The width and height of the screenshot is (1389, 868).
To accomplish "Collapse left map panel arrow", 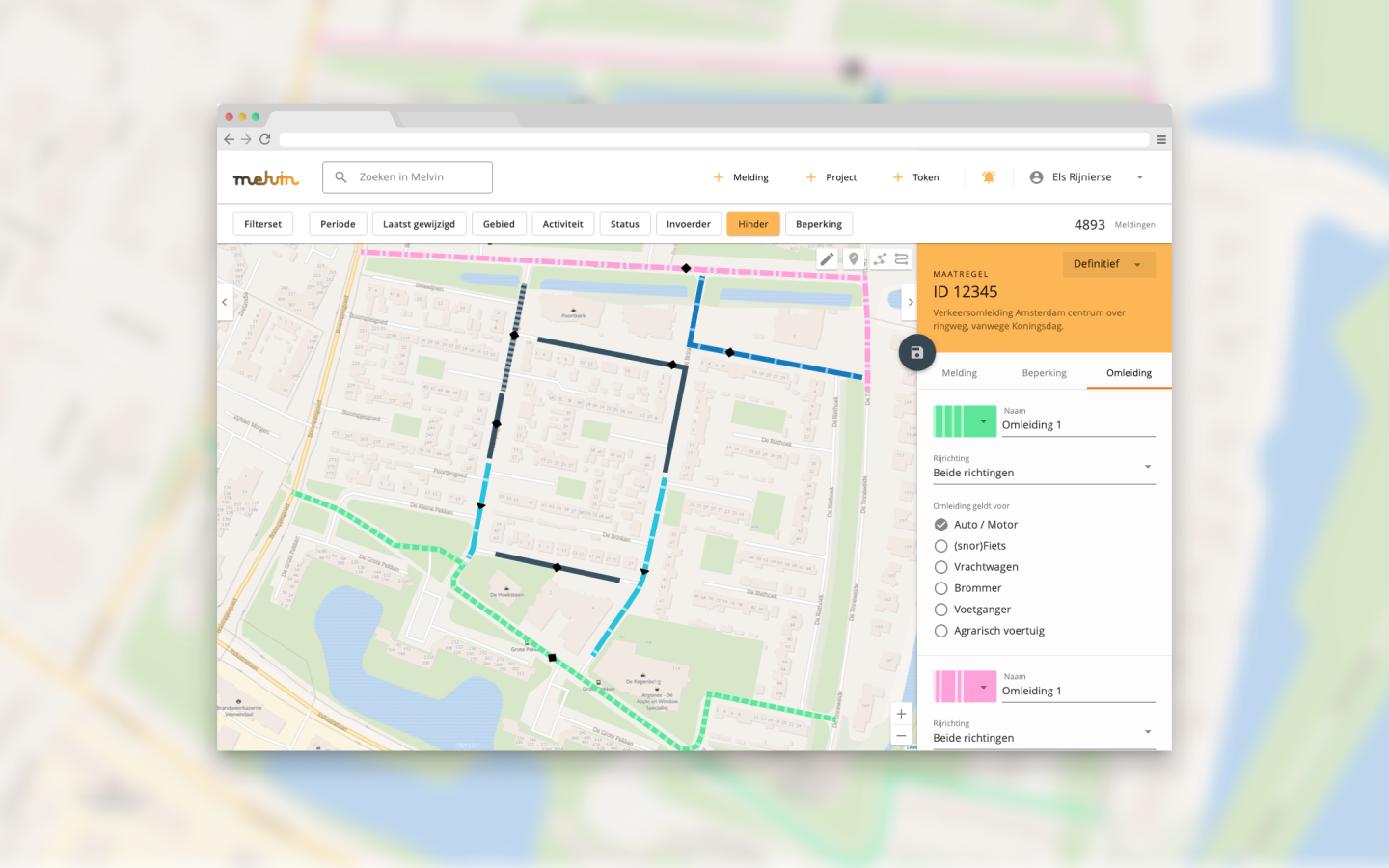I will pos(225,302).
